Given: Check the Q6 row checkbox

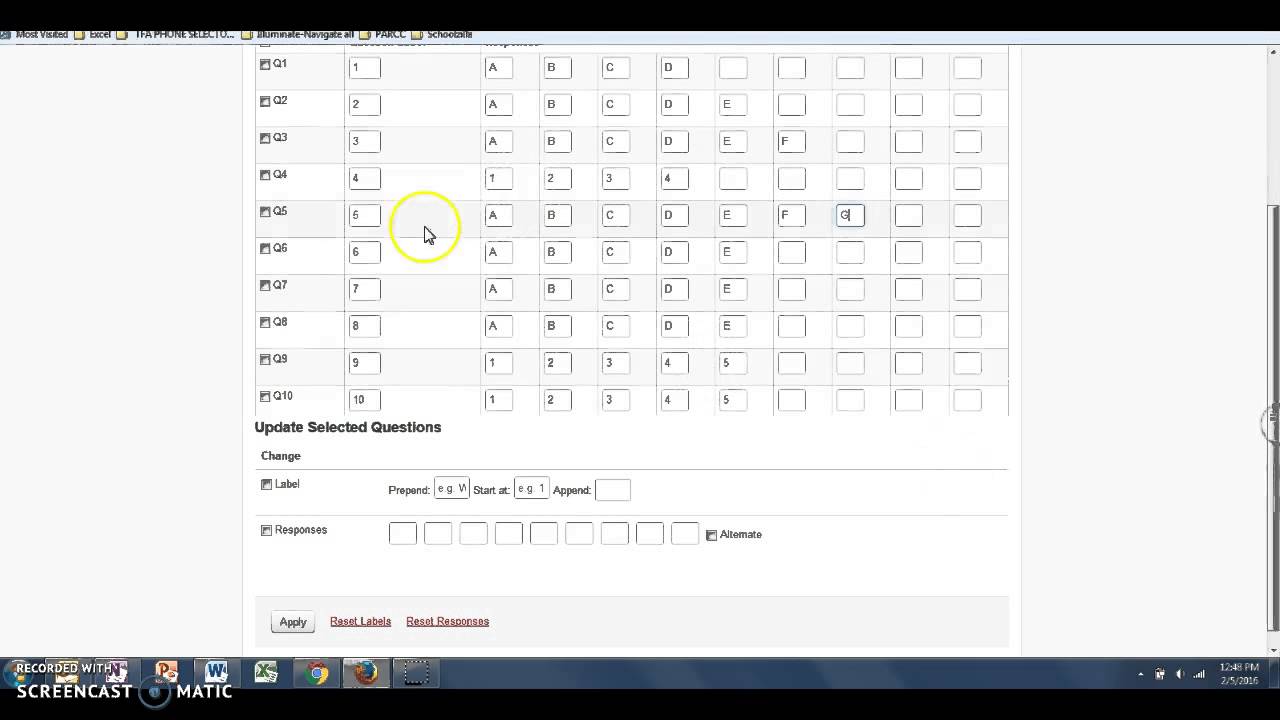Looking at the screenshot, I should pyautogui.click(x=265, y=249).
